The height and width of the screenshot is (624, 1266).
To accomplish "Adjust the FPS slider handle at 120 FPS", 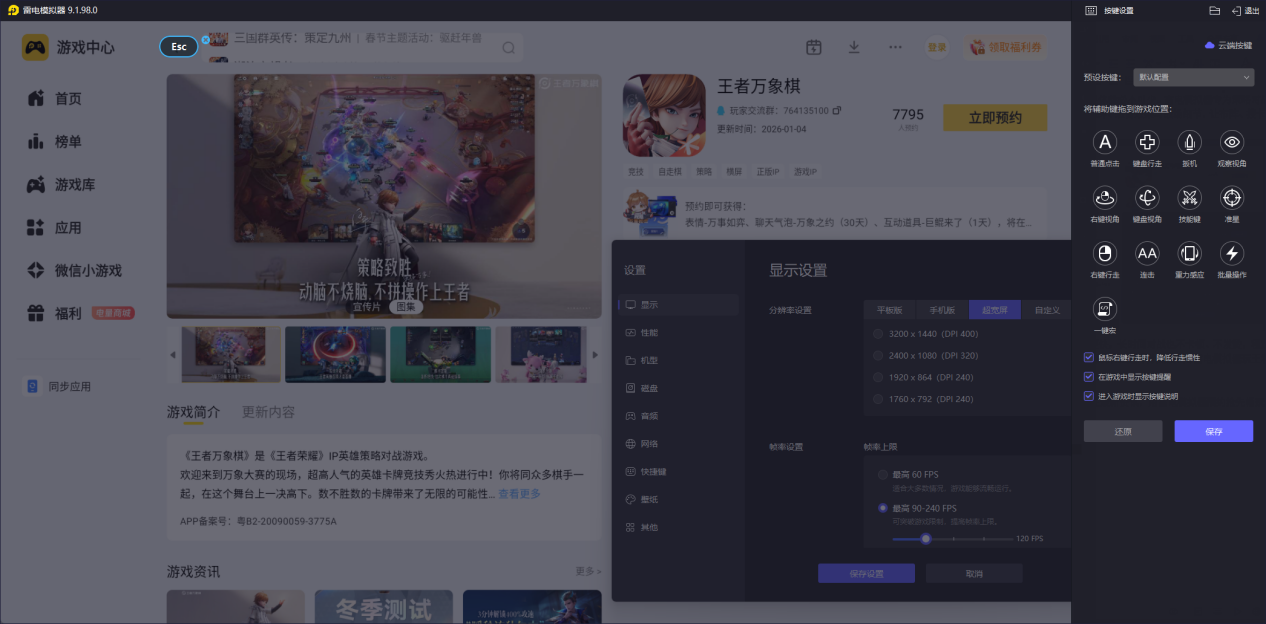I will tap(926, 538).
